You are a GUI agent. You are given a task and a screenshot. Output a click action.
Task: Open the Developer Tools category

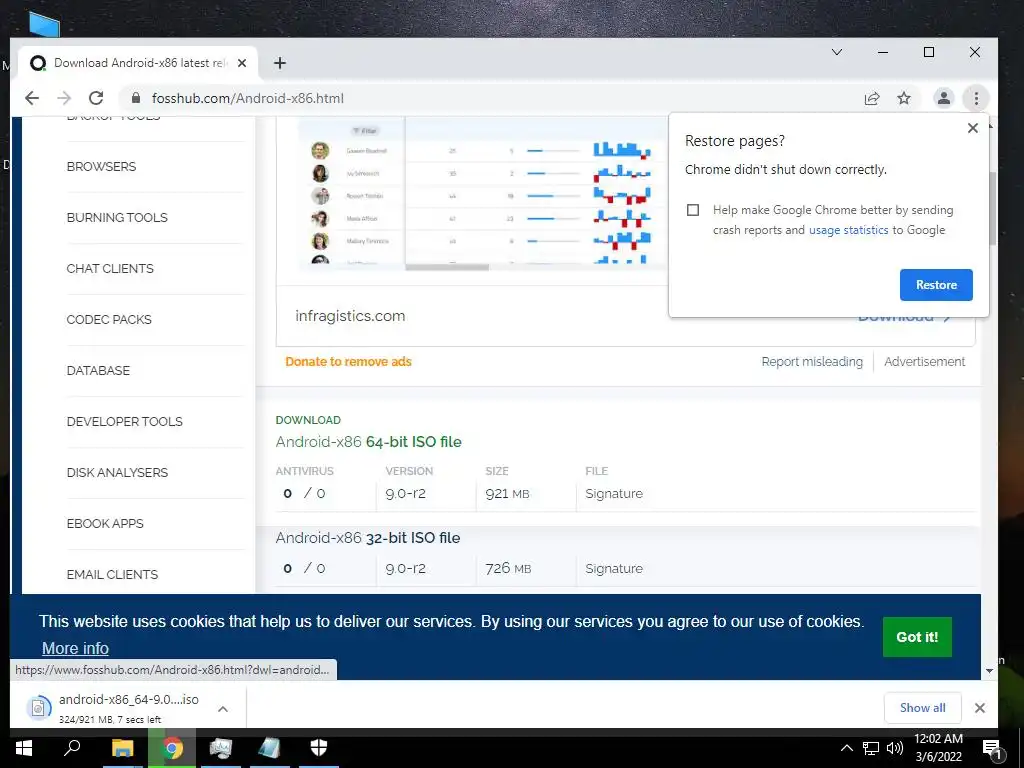pyautogui.click(x=124, y=421)
